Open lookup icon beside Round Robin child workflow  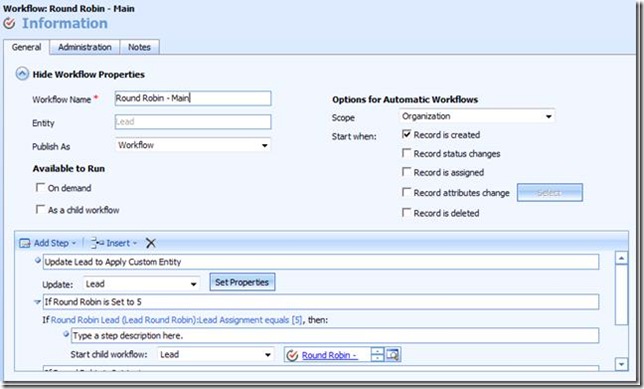(393, 354)
